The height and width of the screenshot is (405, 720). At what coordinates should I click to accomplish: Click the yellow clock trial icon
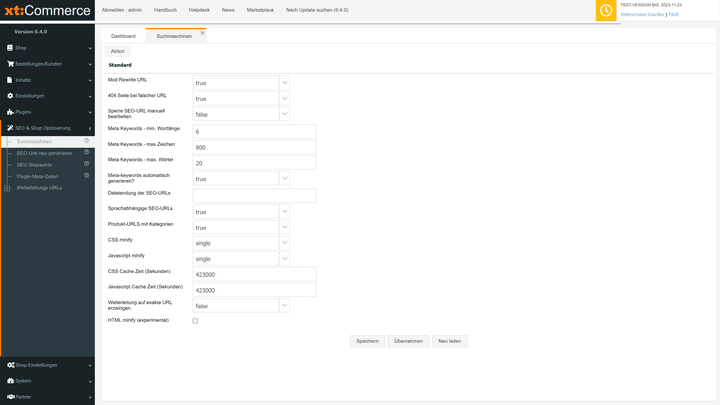606,10
